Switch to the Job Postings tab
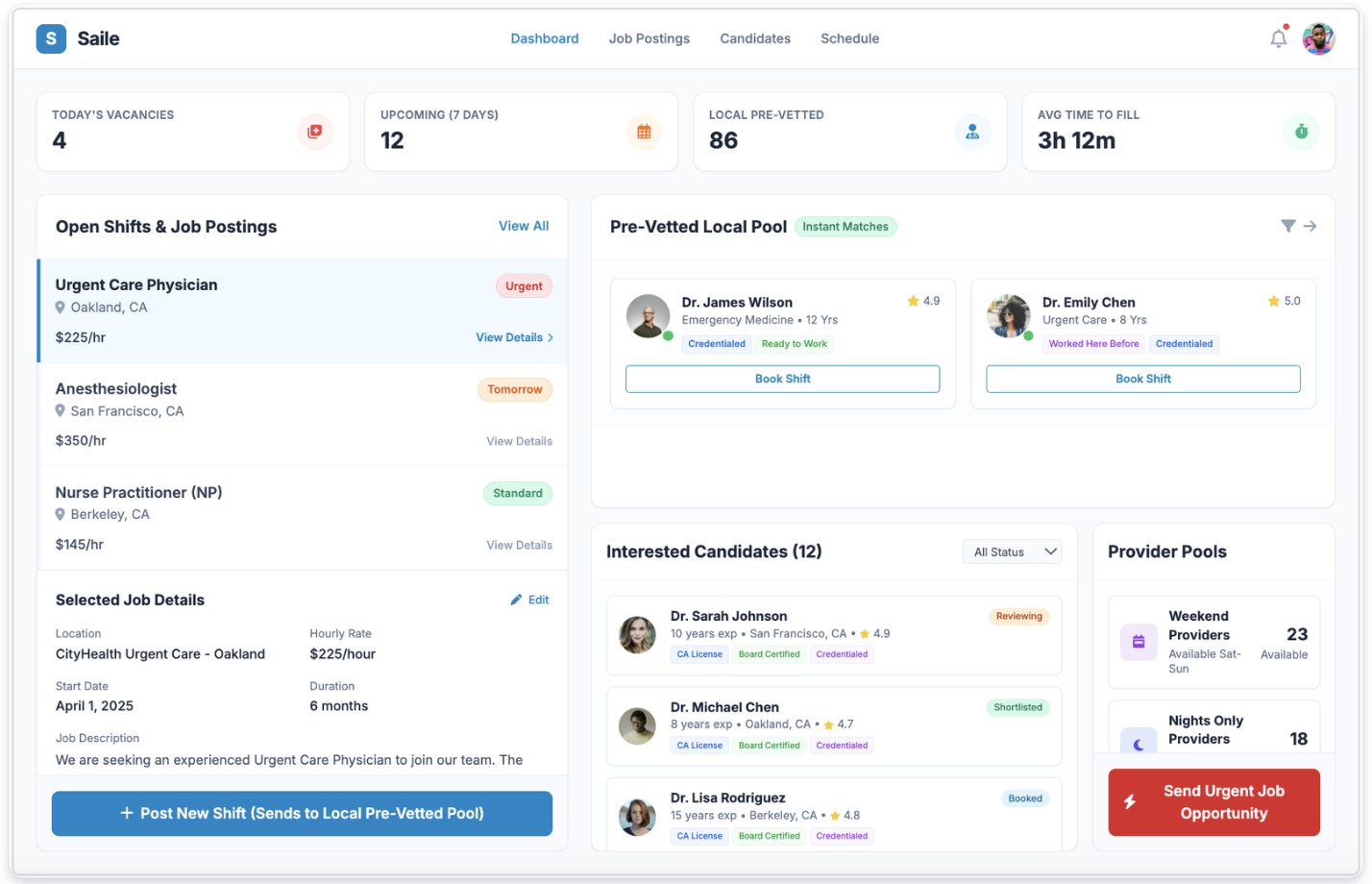The width and height of the screenshot is (1372, 884). coord(649,38)
